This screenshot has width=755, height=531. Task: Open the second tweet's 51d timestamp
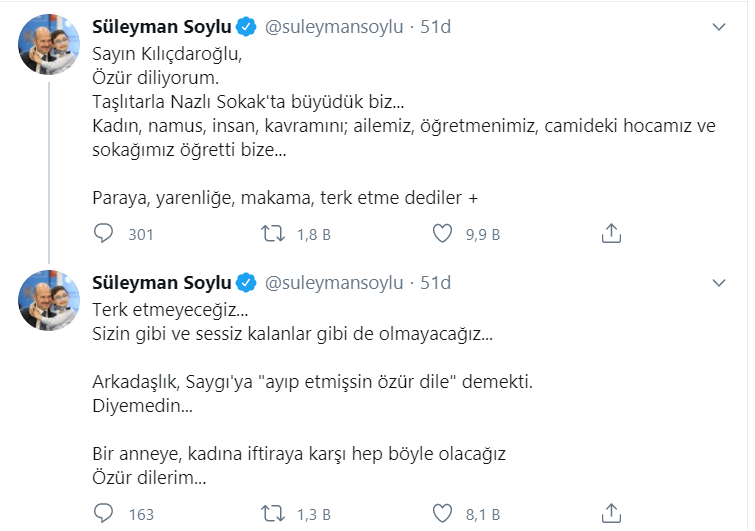pyautogui.click(x=435, y=281)
